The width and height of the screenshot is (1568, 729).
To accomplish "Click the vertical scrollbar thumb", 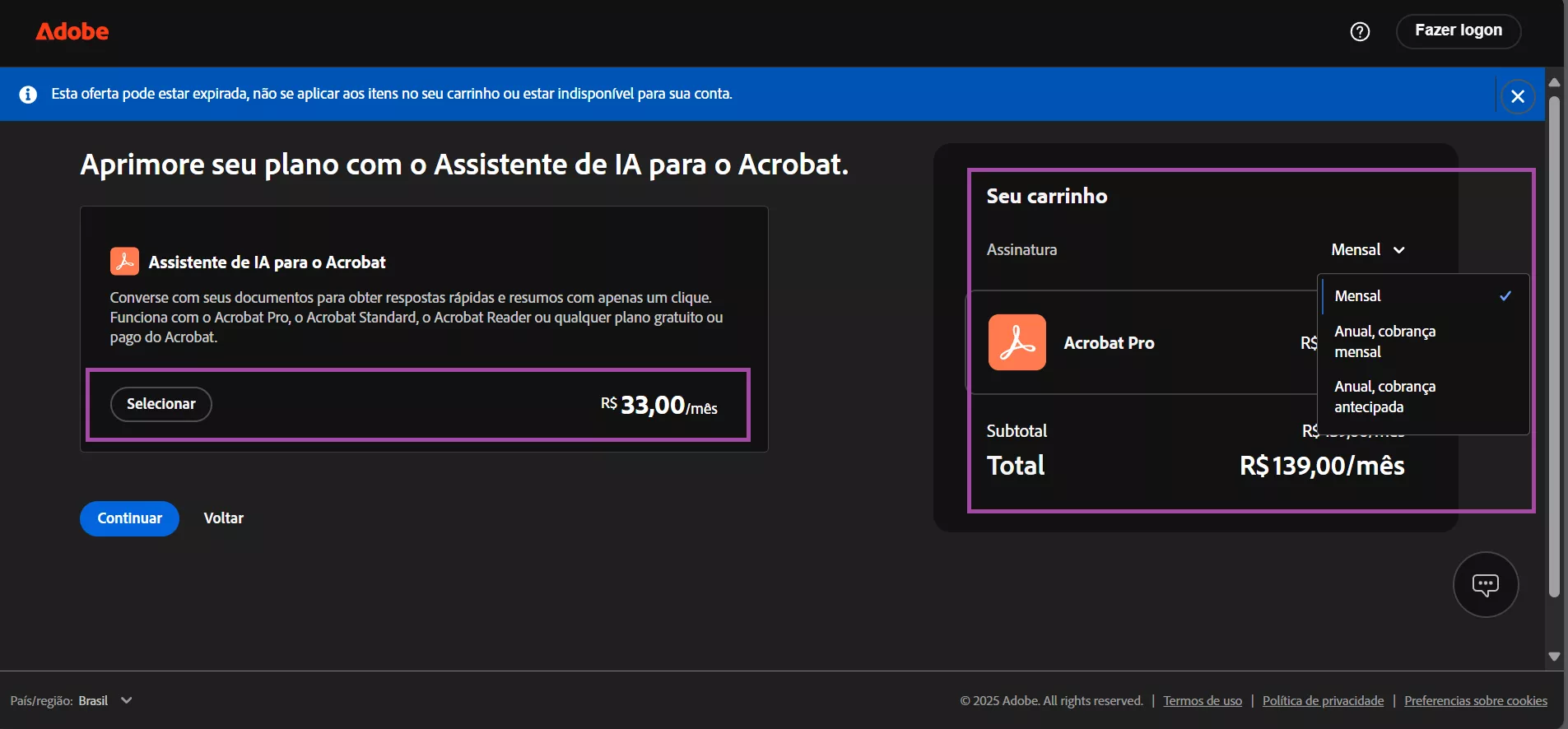I will tap(1554, 346).
